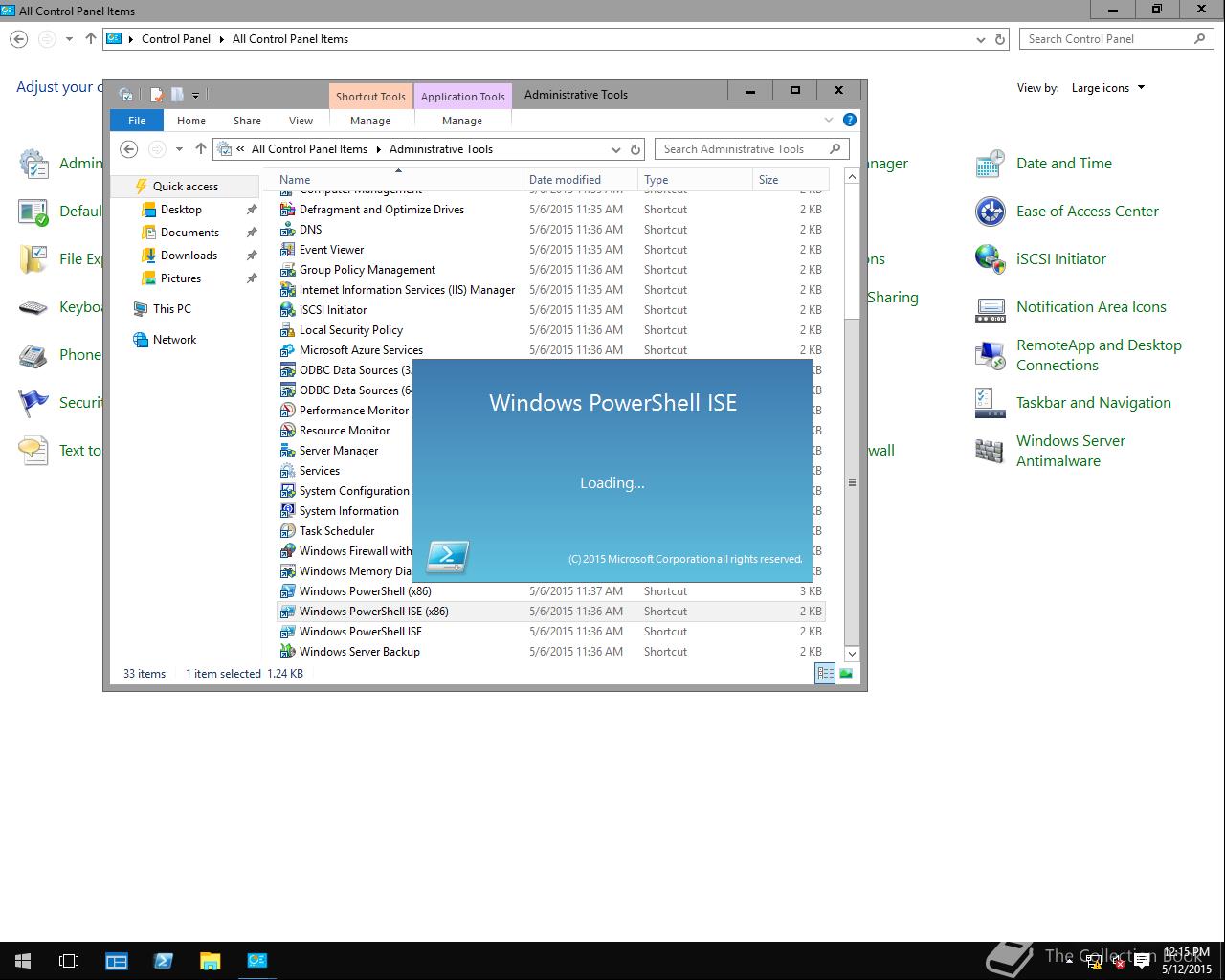Select the DNS shortcut icon
The height and width of the screenshot is (980, 1225).
pos(287,230)
